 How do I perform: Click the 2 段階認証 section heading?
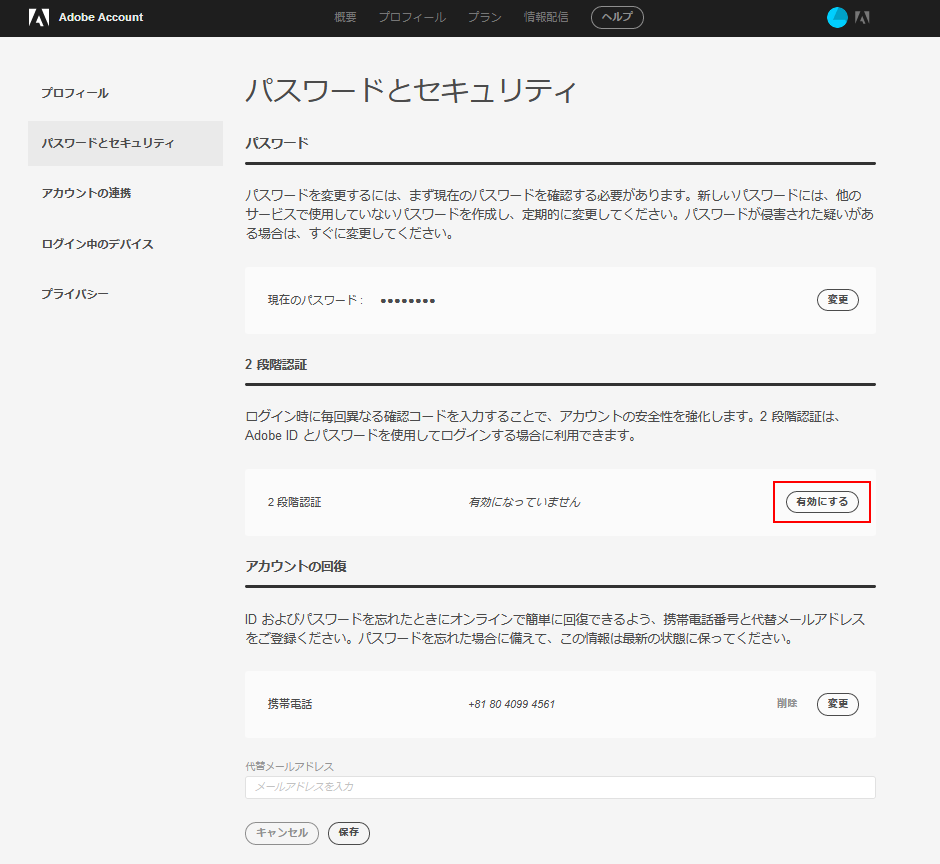coord(276,365)
